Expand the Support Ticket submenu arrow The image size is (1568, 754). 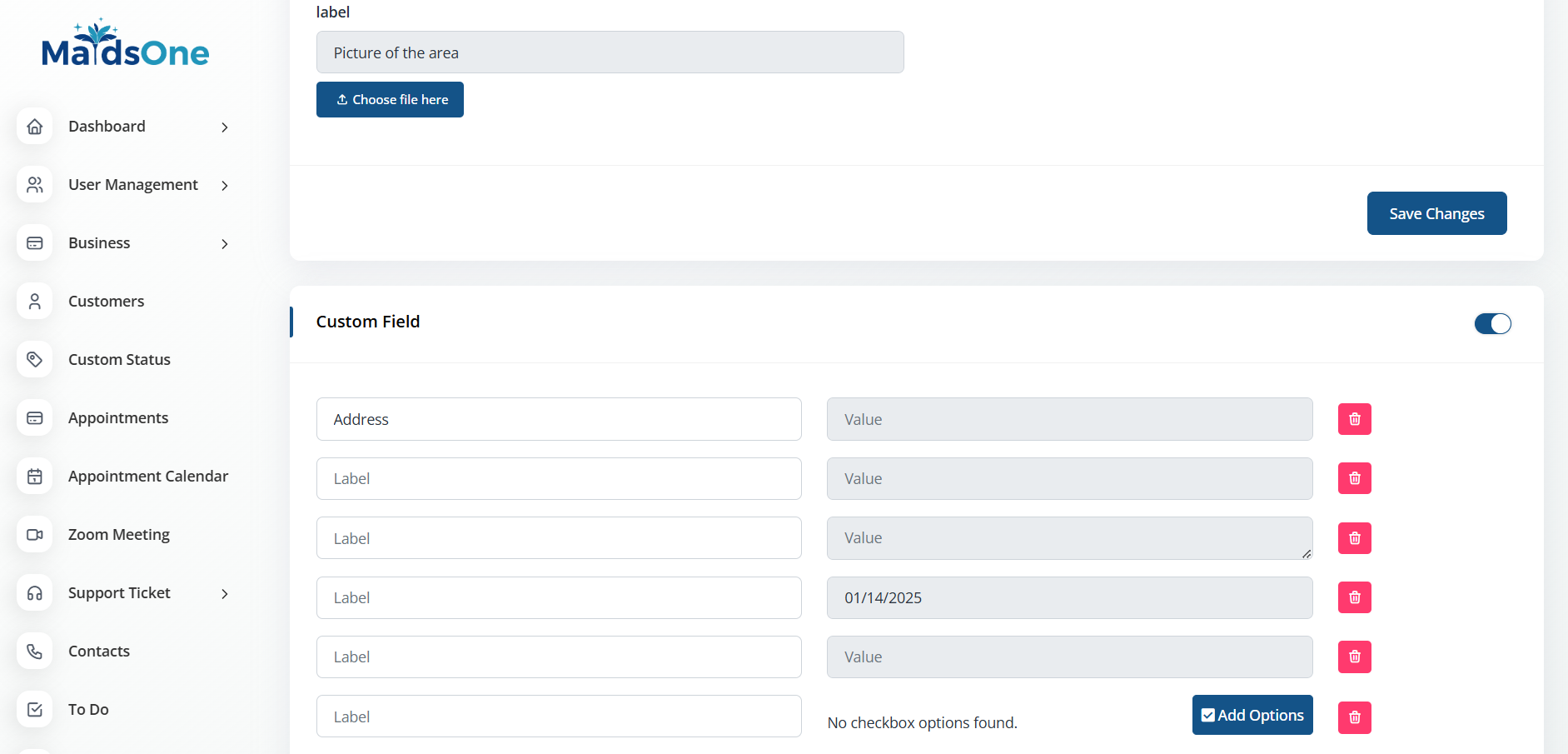pos(225,594)
